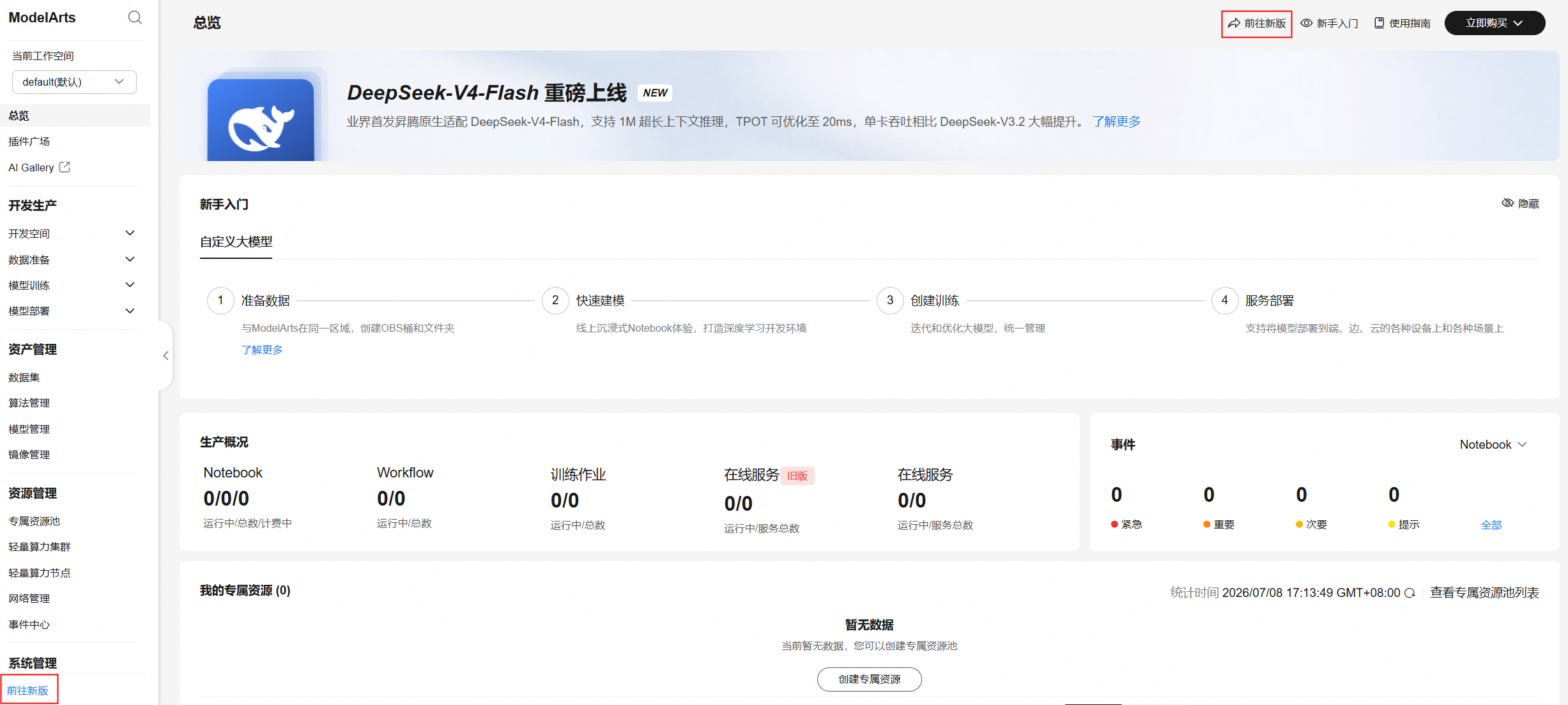This screenshot has width=1568, height=705.
Task: Click the search magnifier icon beside ModelArts
Action: (135, 17)
